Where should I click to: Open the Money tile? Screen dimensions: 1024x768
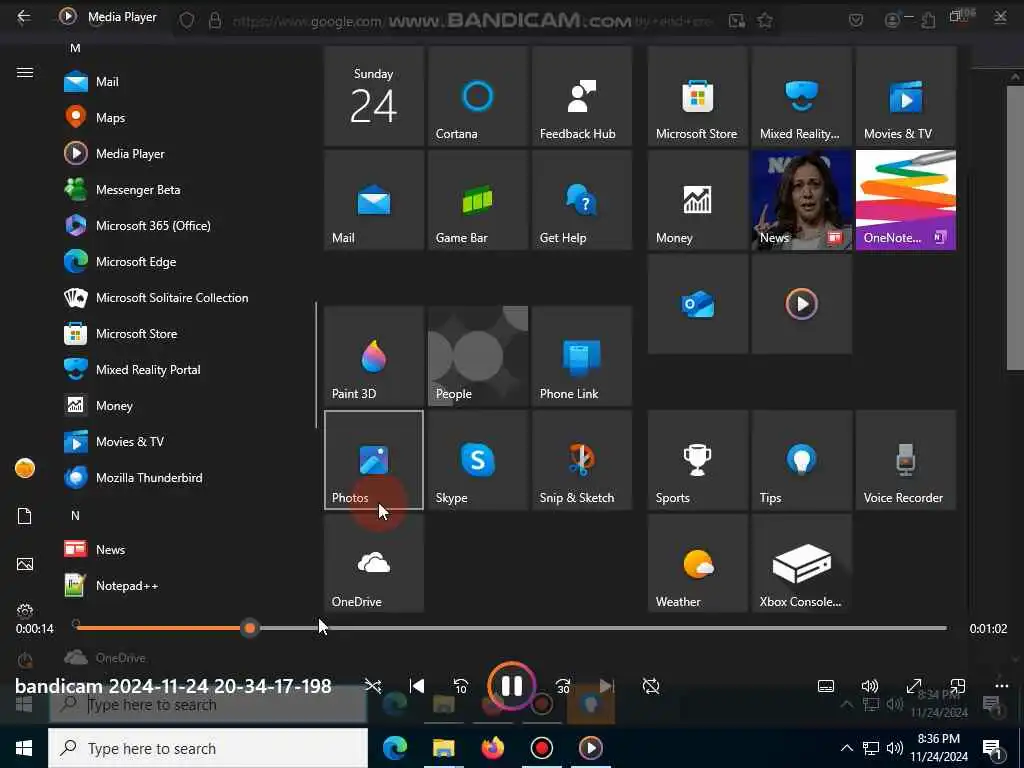697,200
